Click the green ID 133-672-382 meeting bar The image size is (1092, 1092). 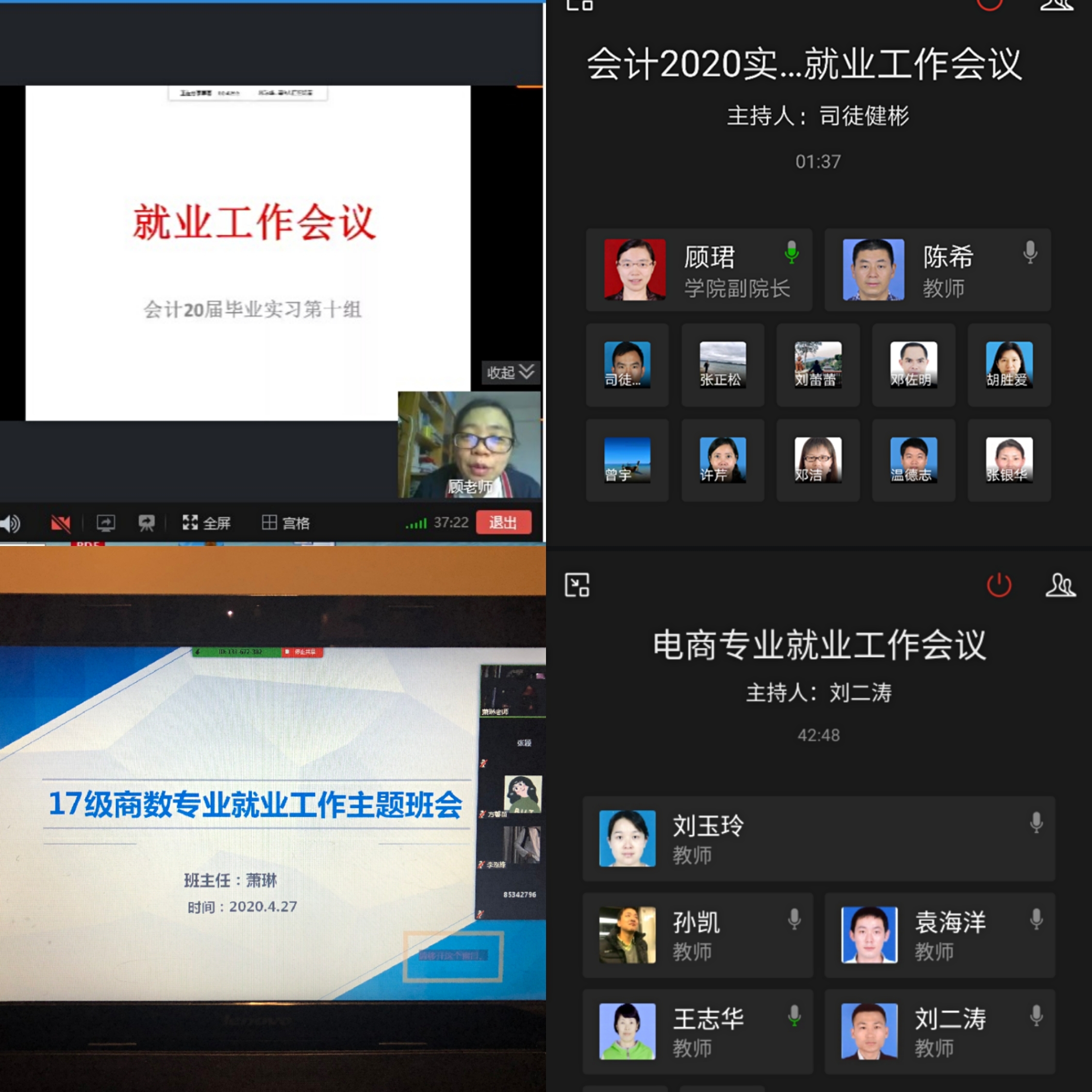[237, 652]
